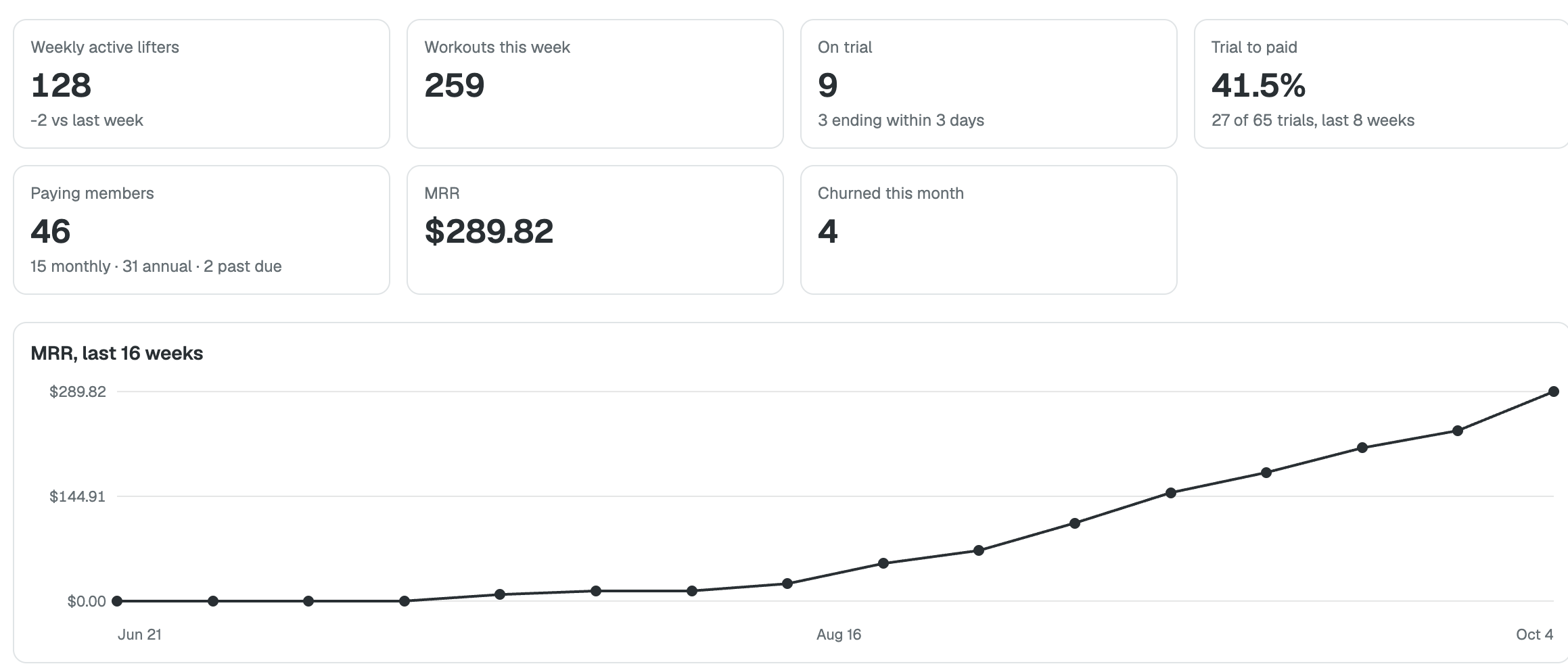Select the 259 workouts value
The image size is (1568, 664).
pos(455,85)
